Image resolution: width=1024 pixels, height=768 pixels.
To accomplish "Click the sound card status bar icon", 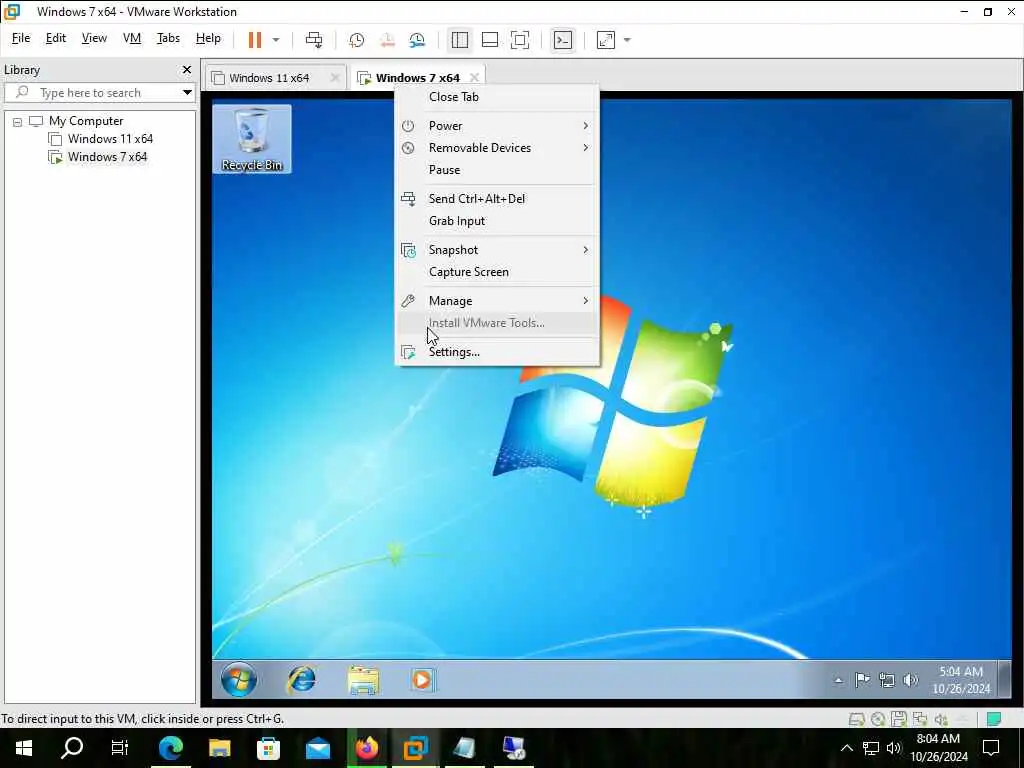I will pyautogui.click(x=941, y=720).
